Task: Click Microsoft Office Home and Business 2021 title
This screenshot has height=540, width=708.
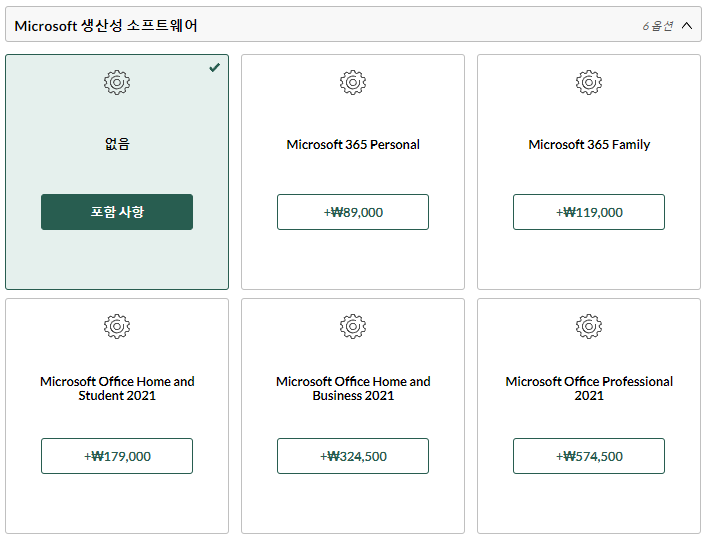Action: tap(353, 388)
